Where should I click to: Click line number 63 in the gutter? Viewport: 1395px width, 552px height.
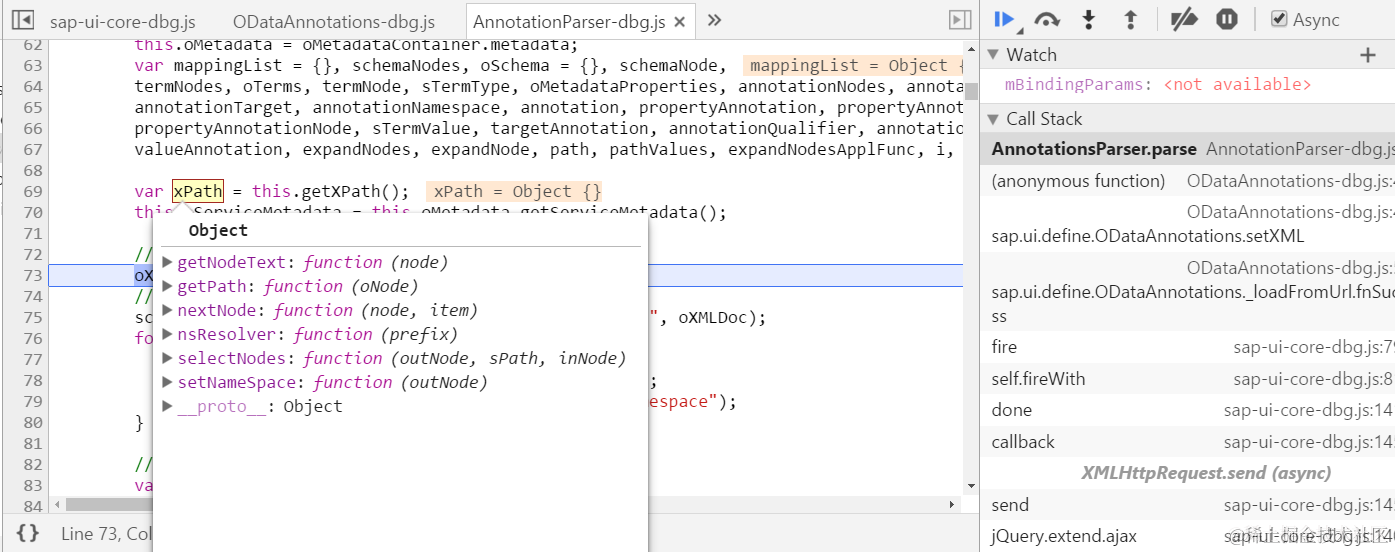tap(32, 65)
